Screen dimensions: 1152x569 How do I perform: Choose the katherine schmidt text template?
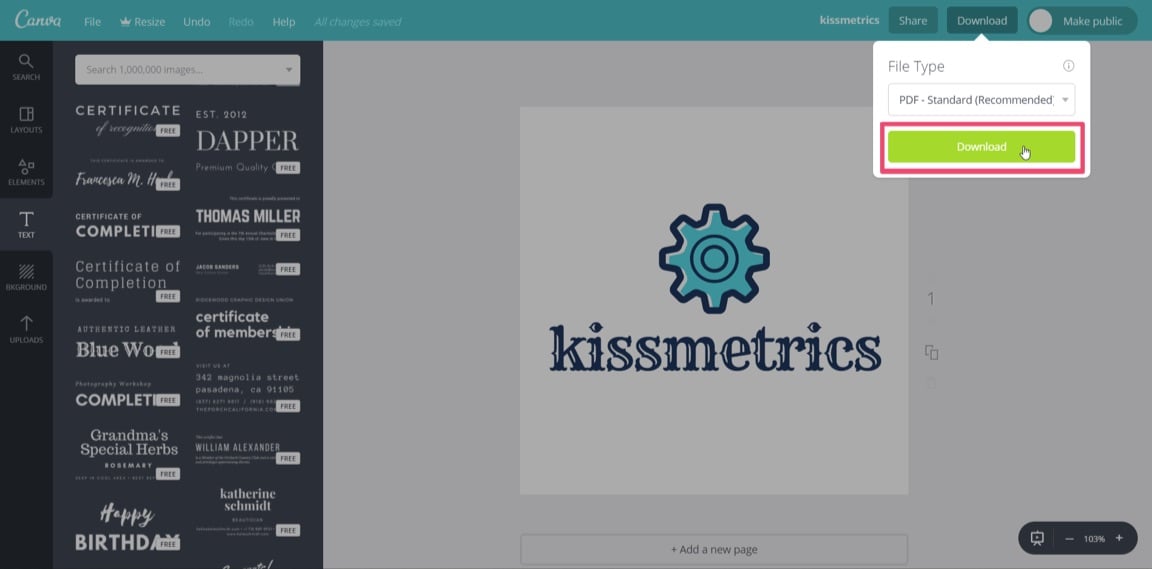point(247,511)
